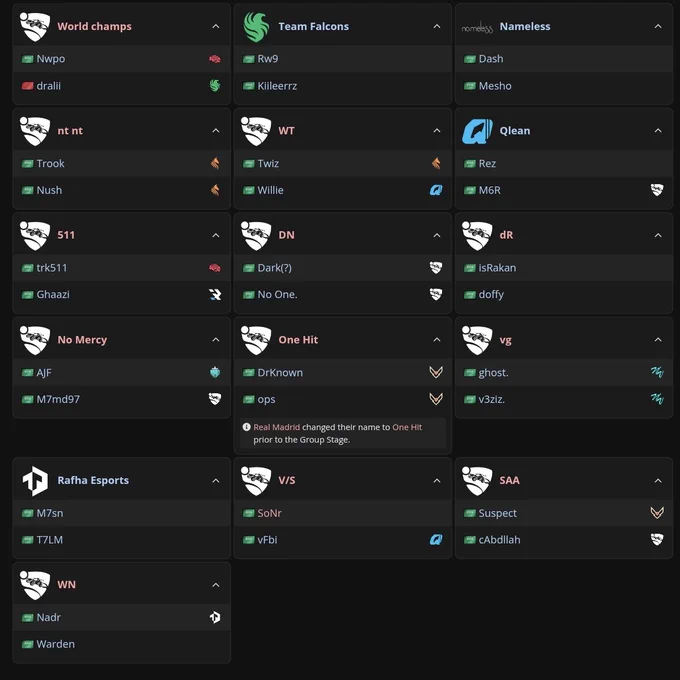680x680 pixels.
Task: Collapse the Nameless team card
Action: pos(658,26)
